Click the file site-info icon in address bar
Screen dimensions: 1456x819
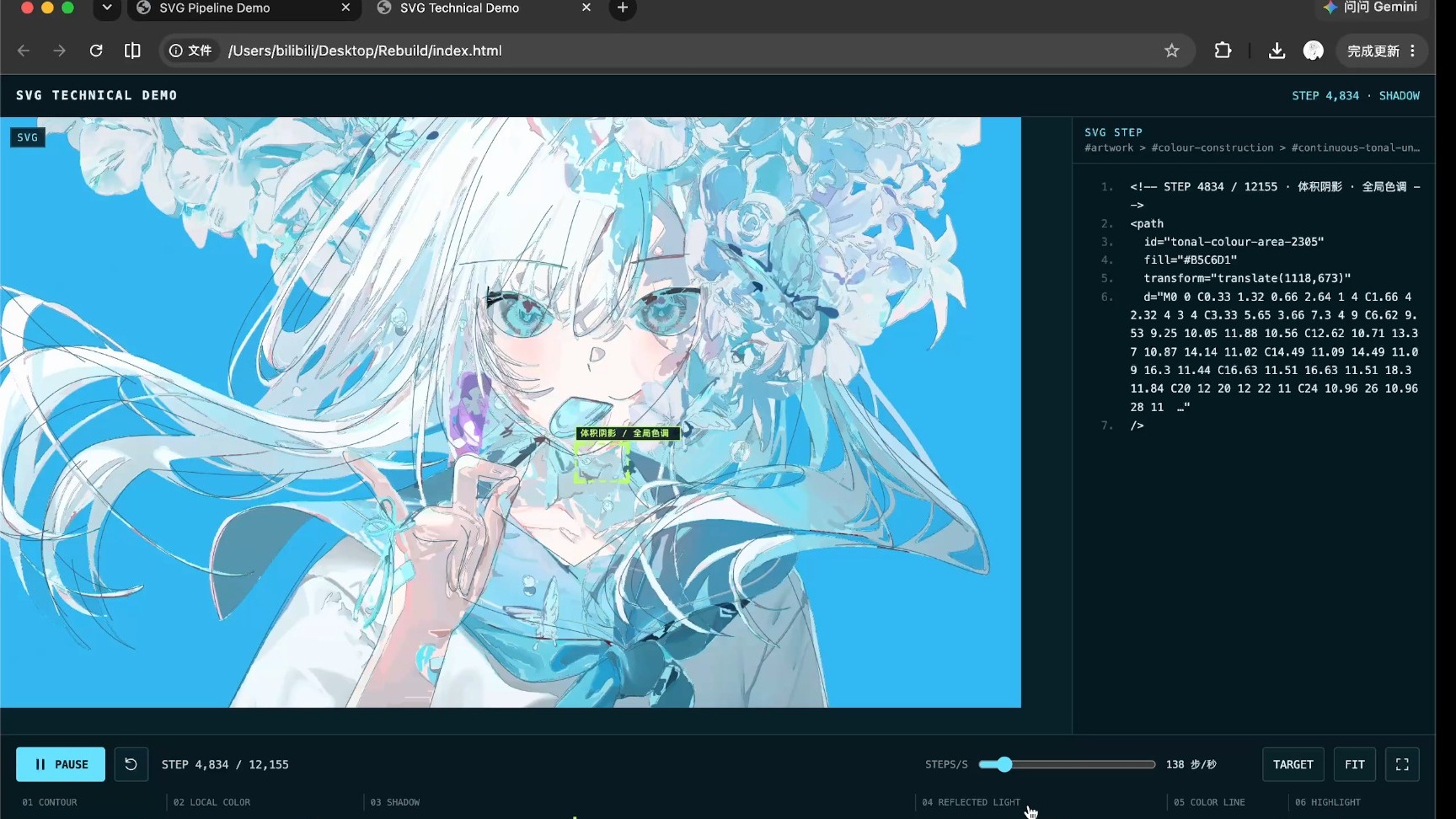tap(190, 51)
